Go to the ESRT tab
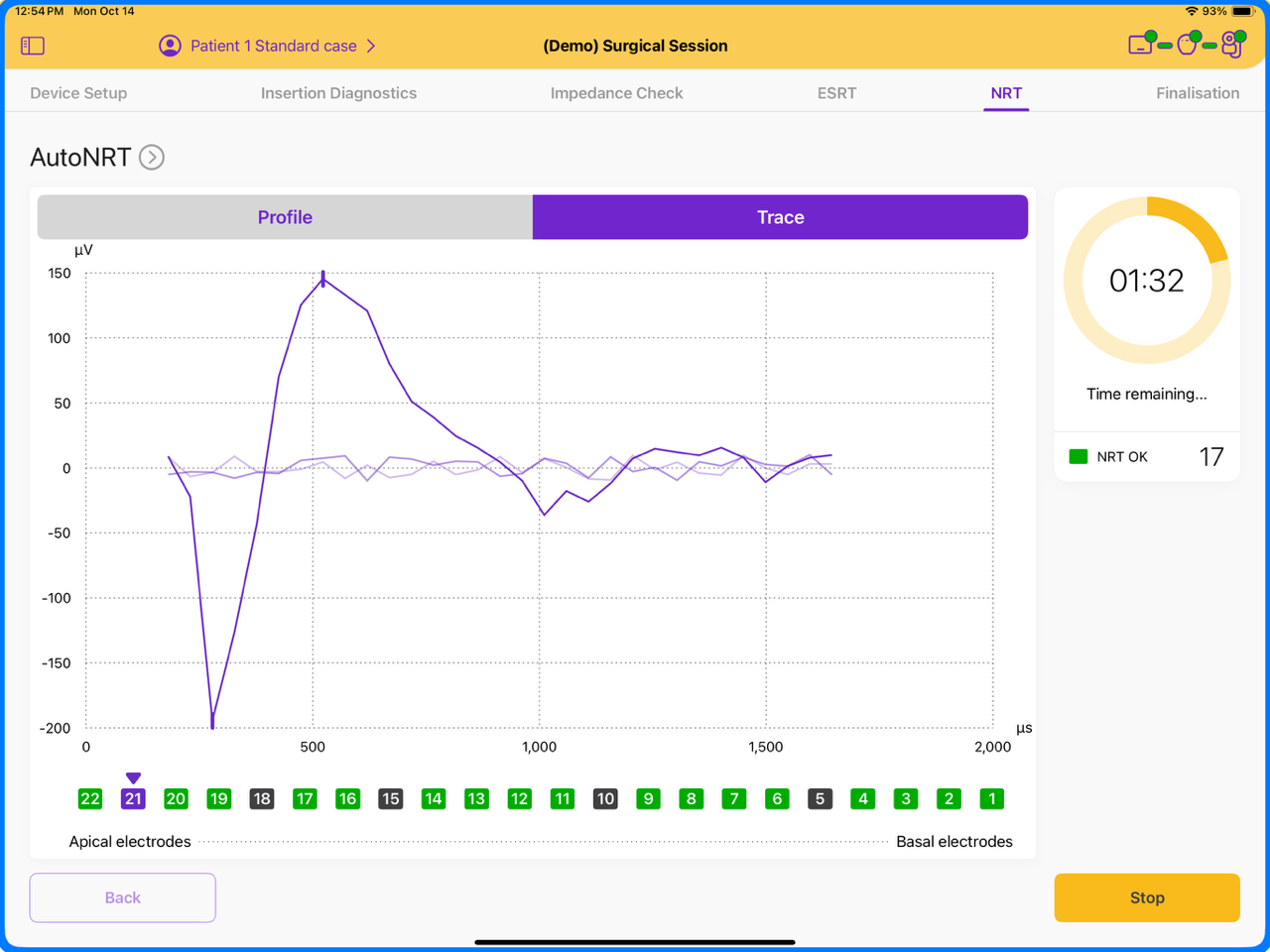 point(836,93)
